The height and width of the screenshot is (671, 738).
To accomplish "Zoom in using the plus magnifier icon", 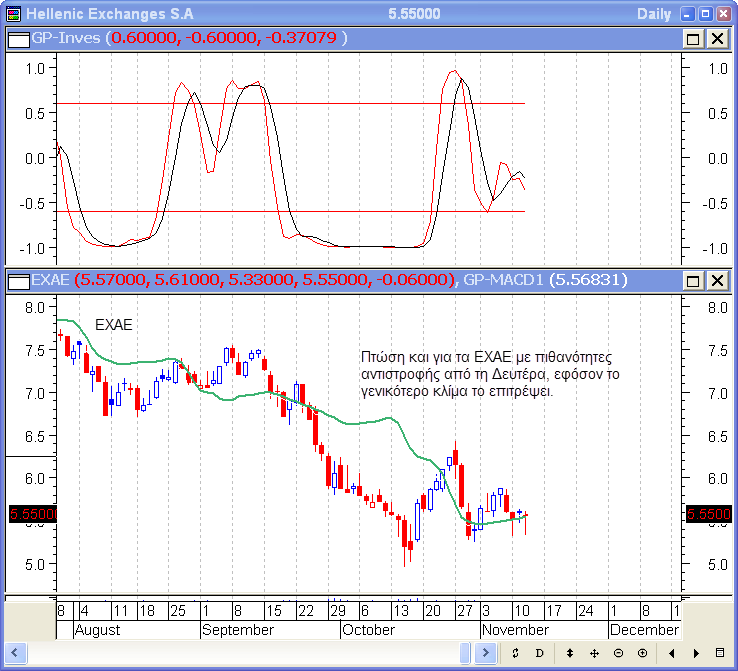I will click(642, 653).
